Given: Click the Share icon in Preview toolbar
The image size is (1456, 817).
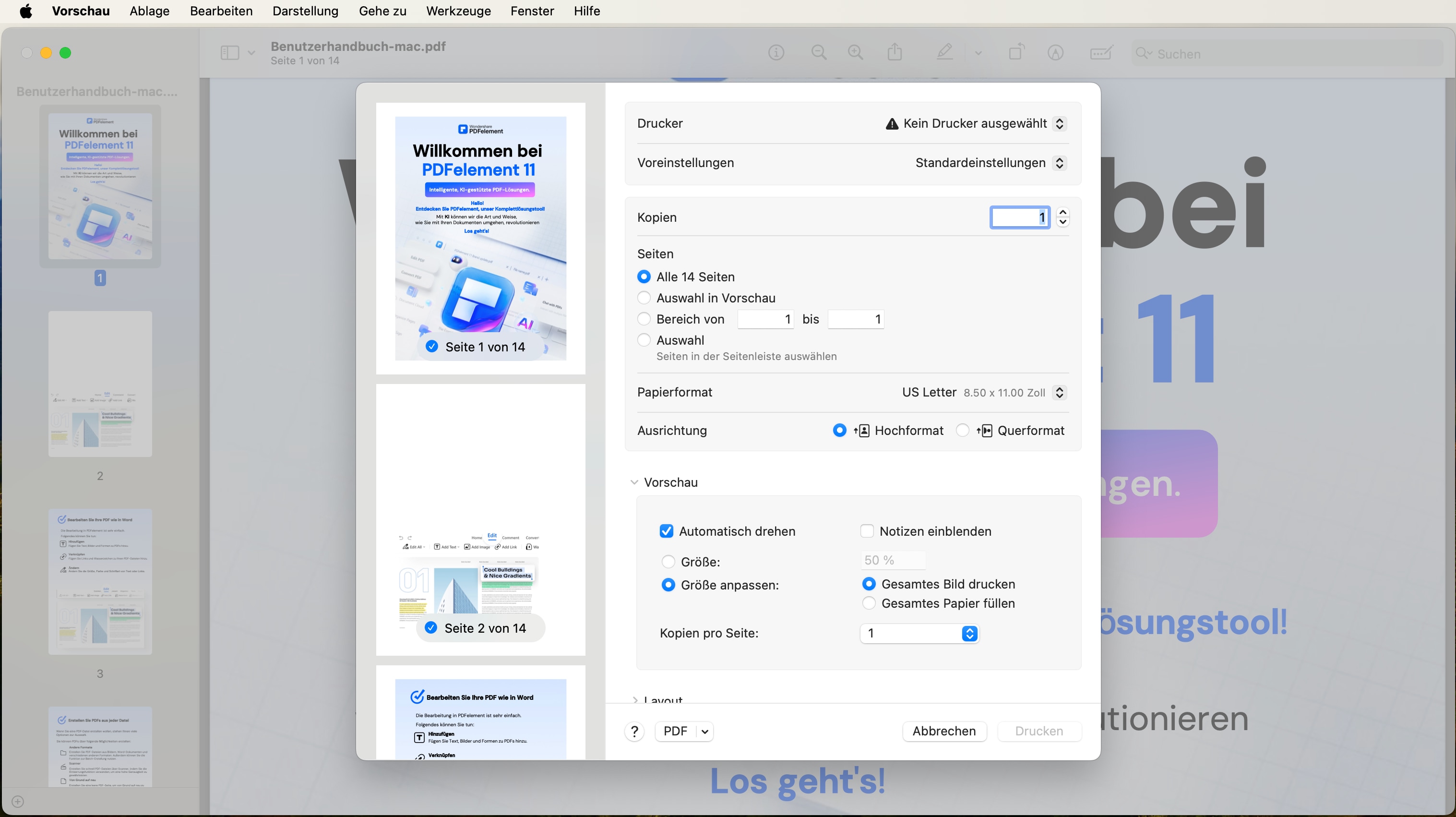Looking at the screenshot, I should (x=895, y=53).
